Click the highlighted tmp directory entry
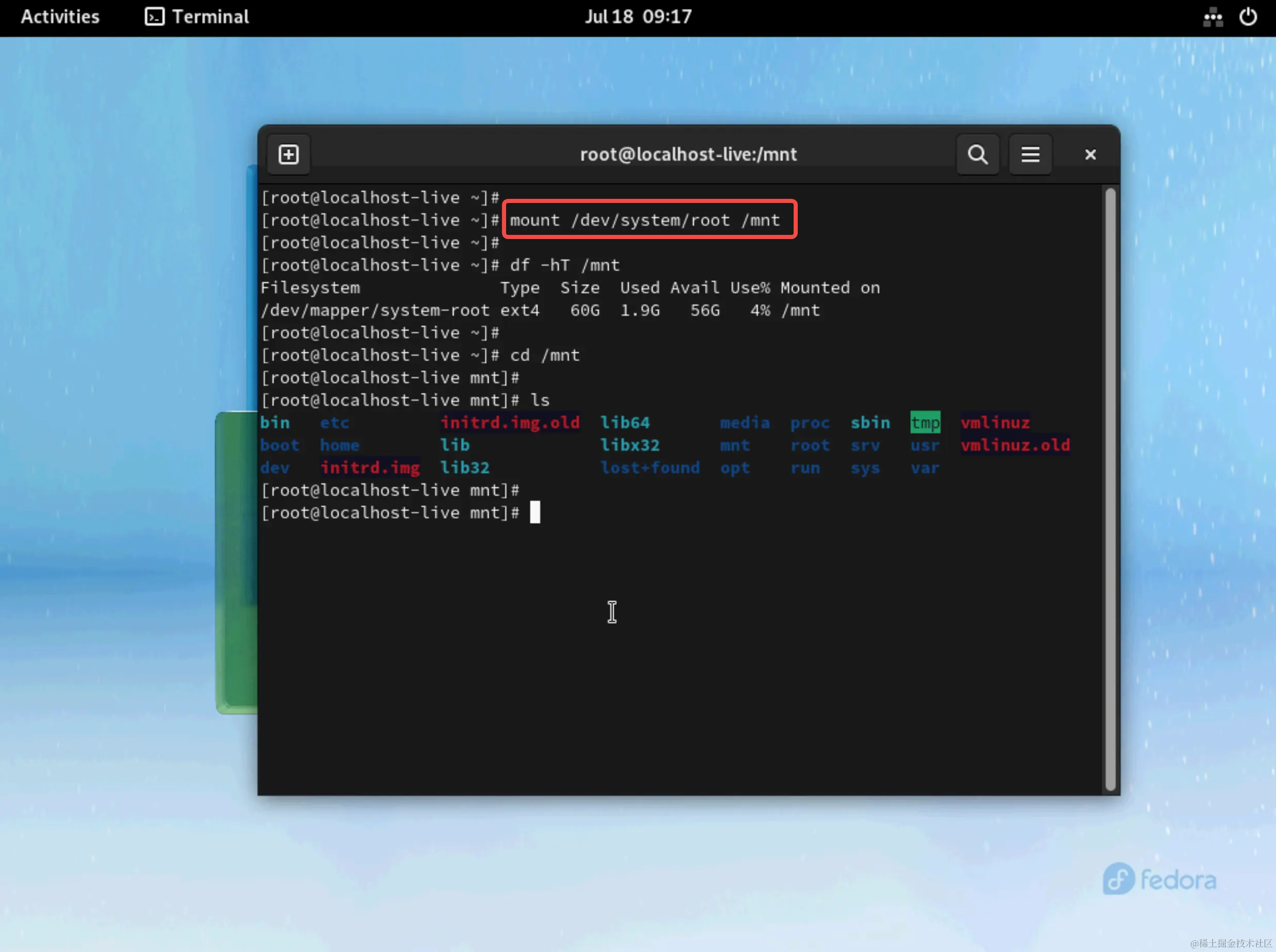Screen dimensions: 1276x952 click(925, 422)
